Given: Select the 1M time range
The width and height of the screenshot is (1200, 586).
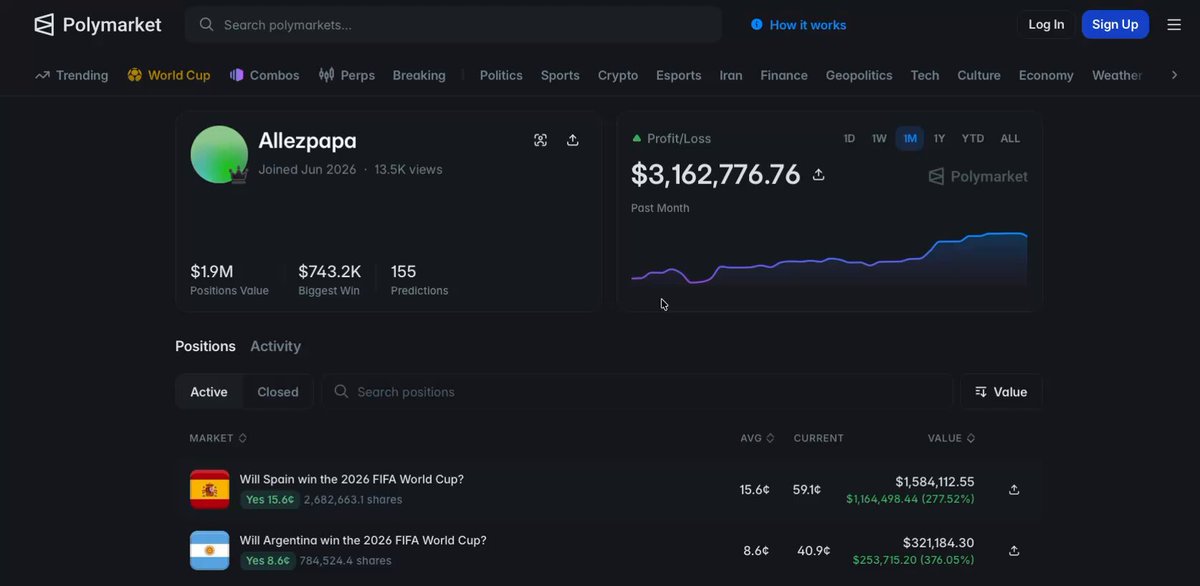Looking at the screenshot, I should coord(910,139).
